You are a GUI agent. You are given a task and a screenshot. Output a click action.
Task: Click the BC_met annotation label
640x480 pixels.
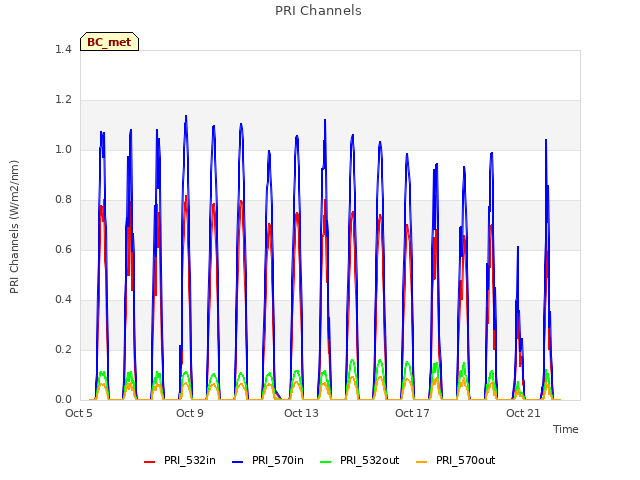[x=109, y=42]
